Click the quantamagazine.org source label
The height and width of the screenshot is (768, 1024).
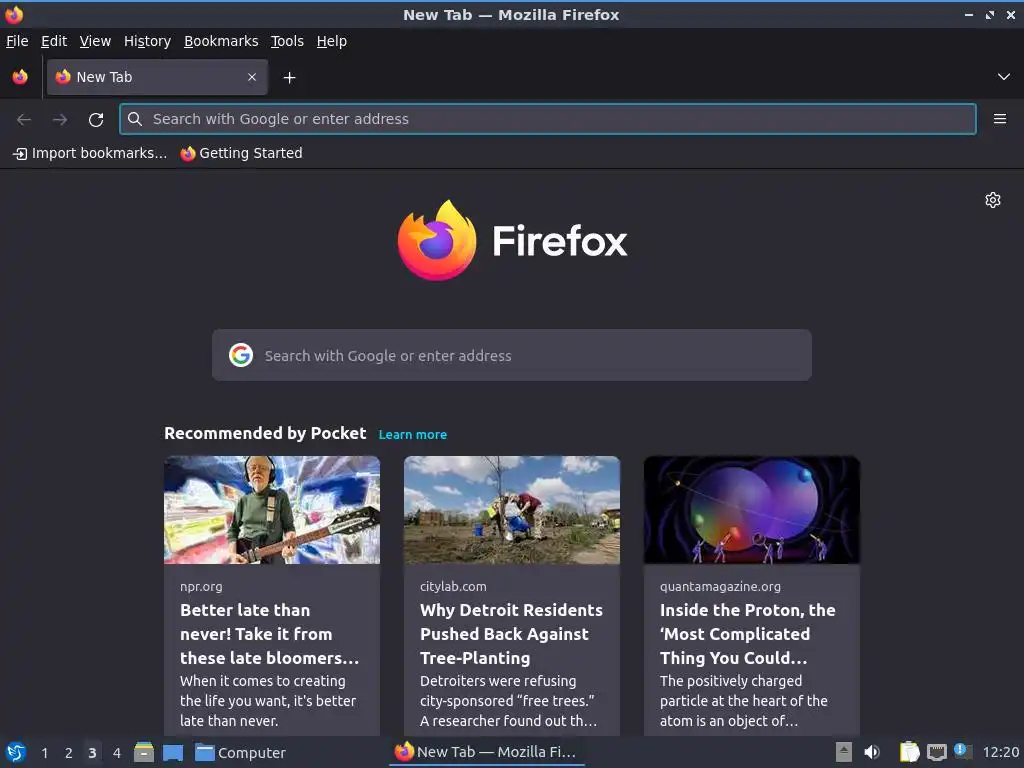point(720,586)
